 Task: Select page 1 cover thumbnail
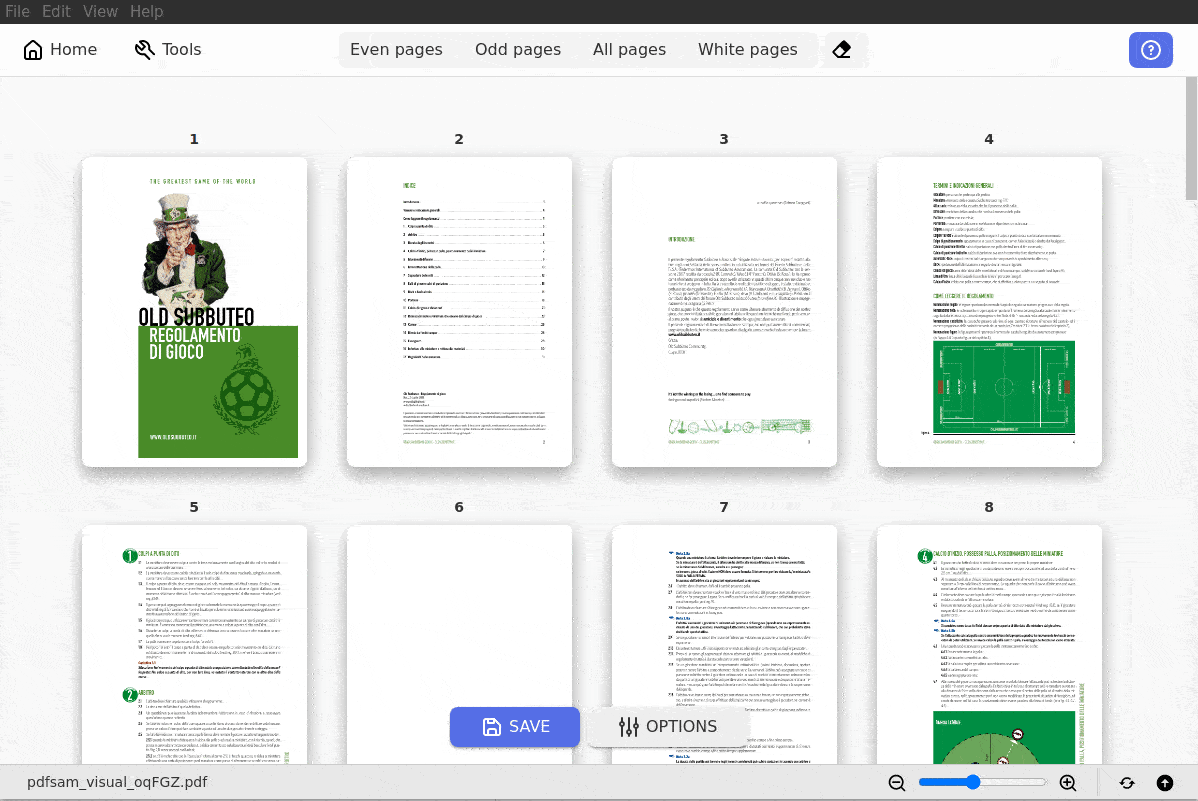point(194,312)
